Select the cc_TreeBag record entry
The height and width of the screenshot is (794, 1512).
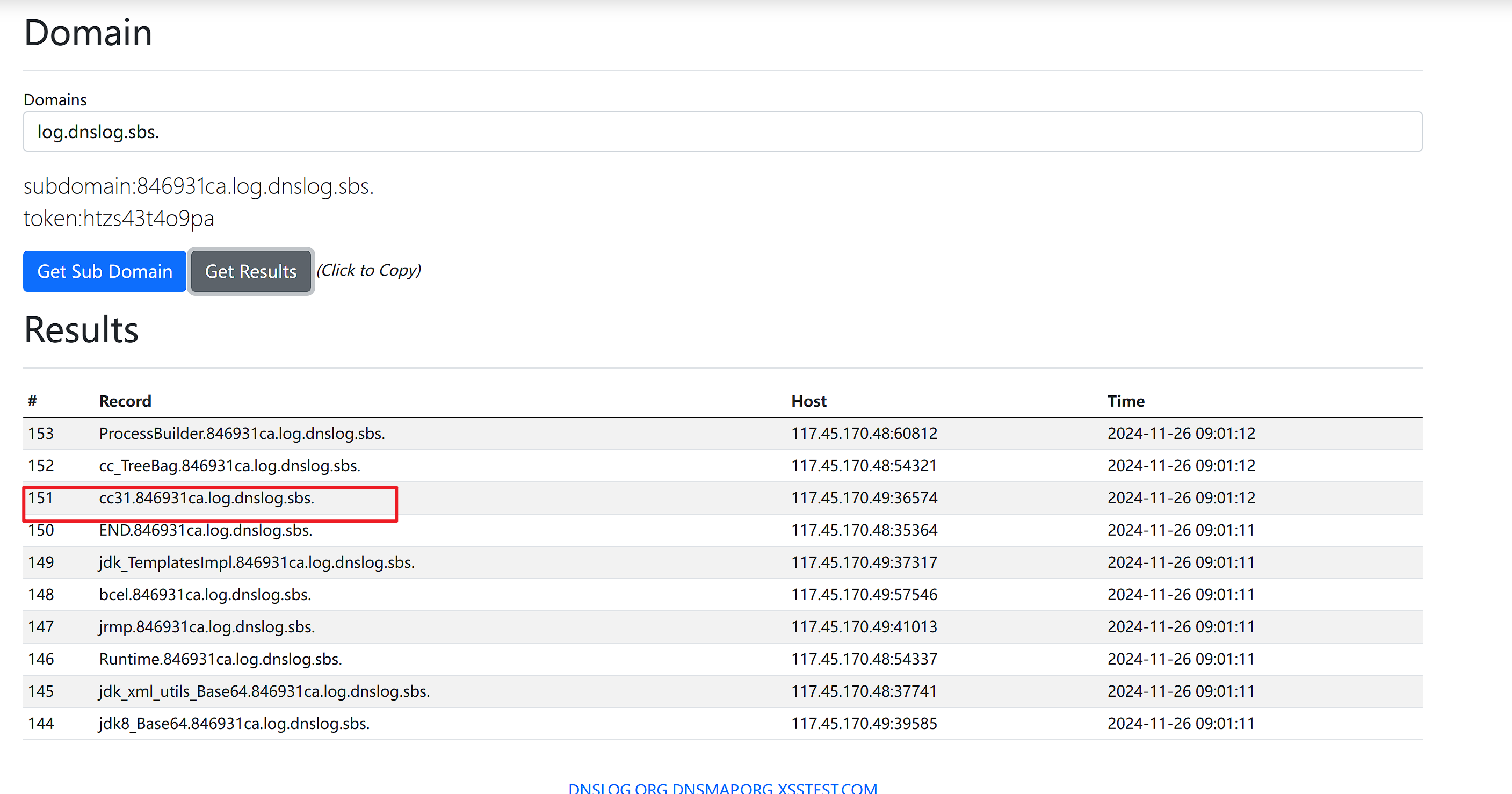pyautogui.click(x=229, y=465)
